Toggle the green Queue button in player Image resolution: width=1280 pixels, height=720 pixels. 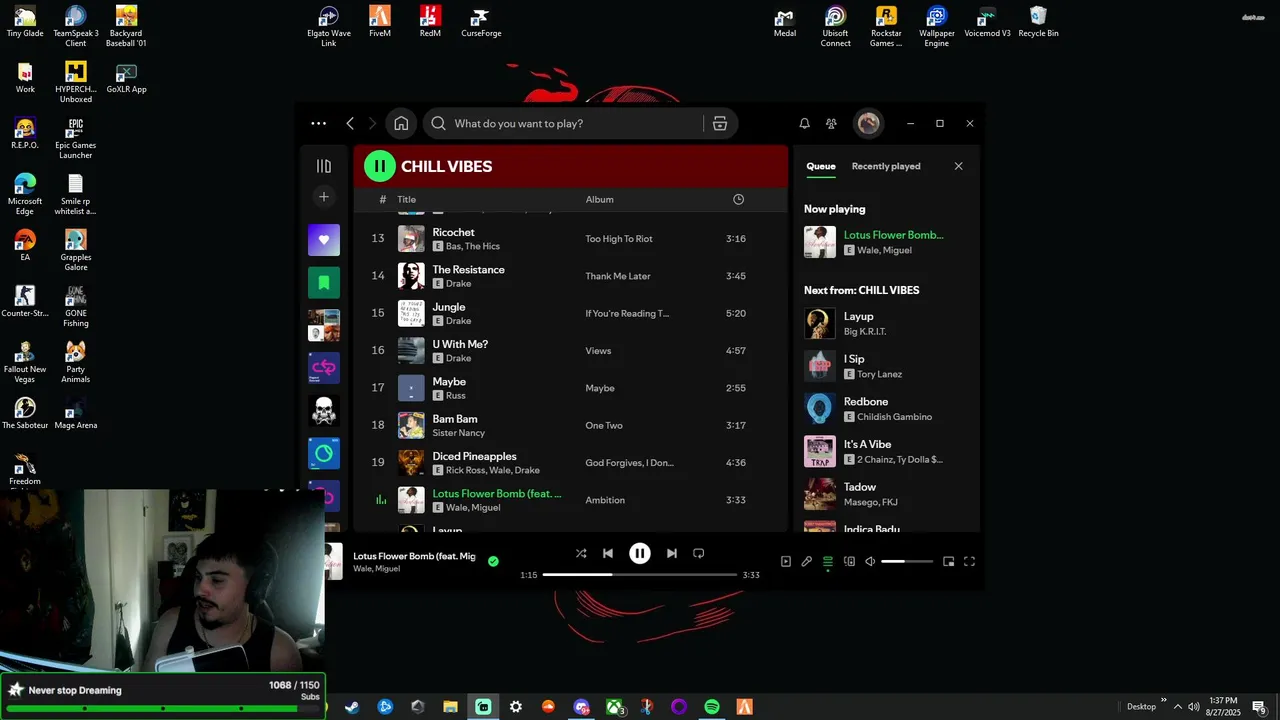point(828,562)
